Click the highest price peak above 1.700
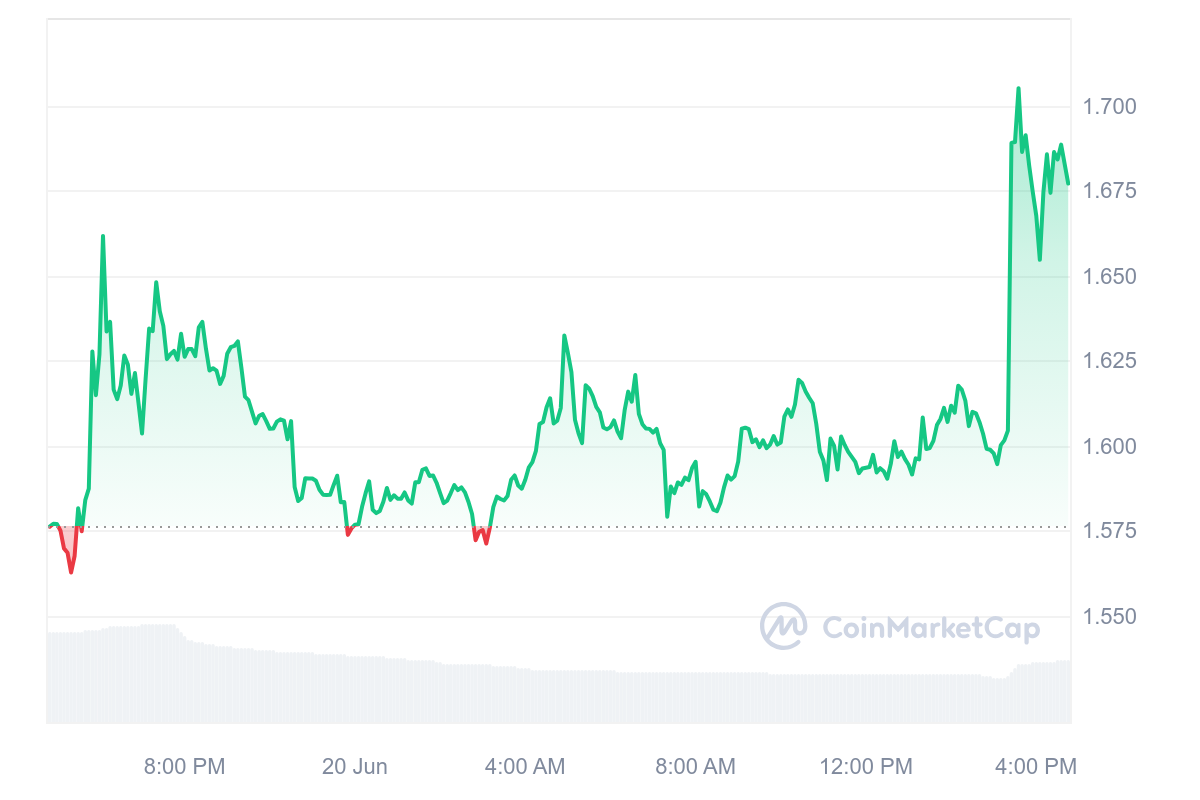1200x800 pixels. [1018, 89]
